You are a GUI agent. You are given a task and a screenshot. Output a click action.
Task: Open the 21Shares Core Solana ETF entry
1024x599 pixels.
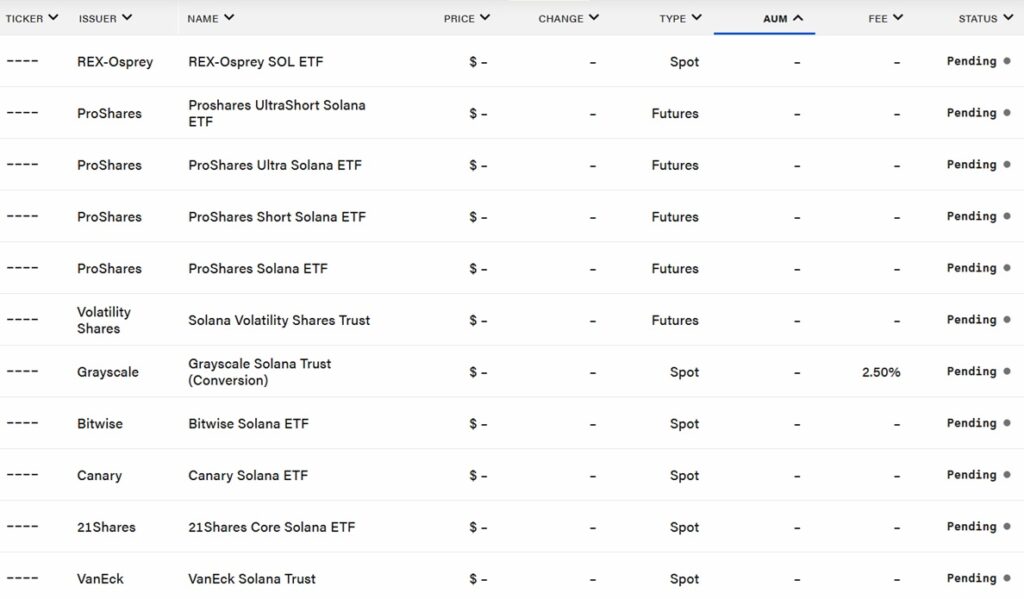(x=271, y=527)
